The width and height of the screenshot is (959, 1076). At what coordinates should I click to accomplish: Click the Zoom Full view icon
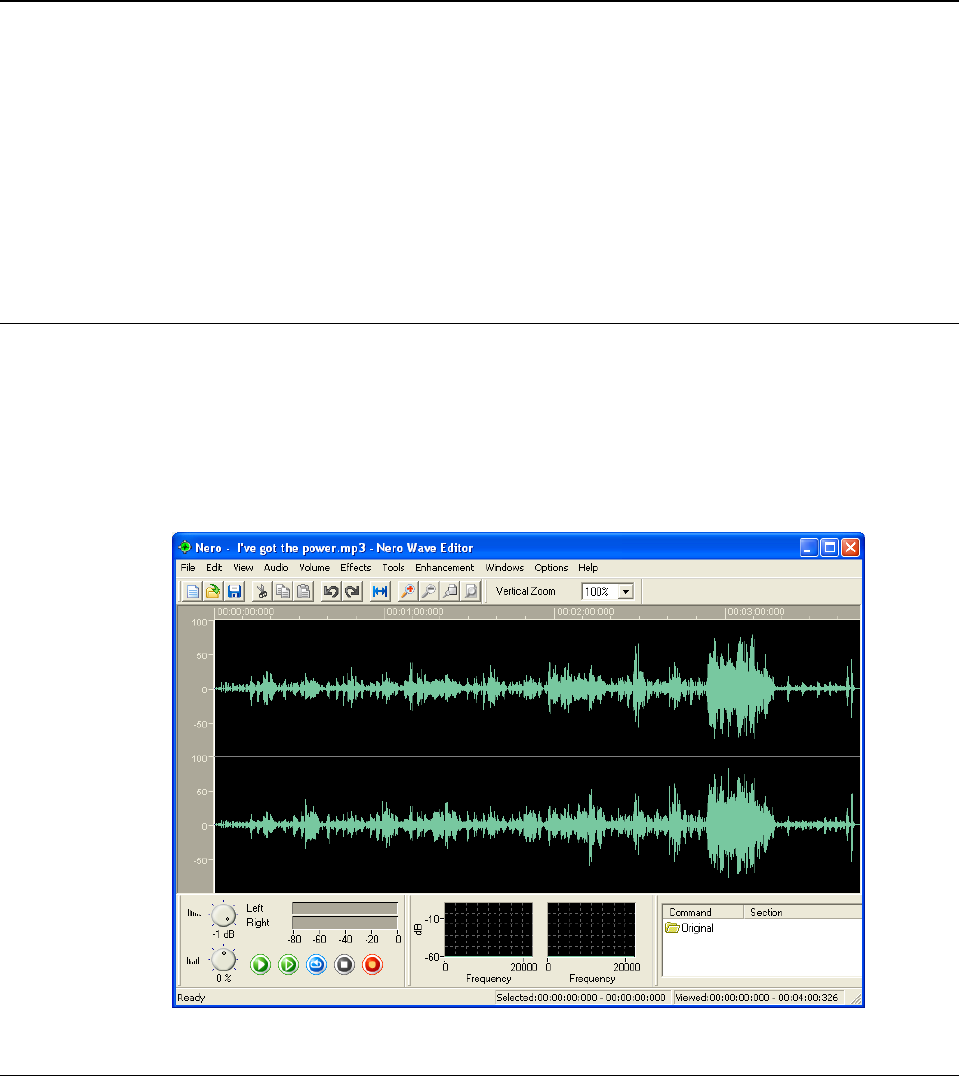(471, 591)
